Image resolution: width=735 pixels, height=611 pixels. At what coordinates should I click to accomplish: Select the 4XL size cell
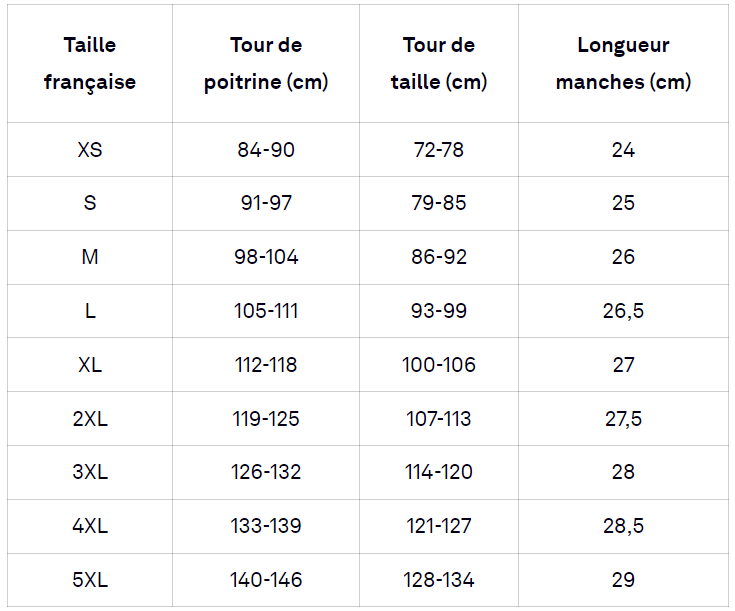click(90, 526)
